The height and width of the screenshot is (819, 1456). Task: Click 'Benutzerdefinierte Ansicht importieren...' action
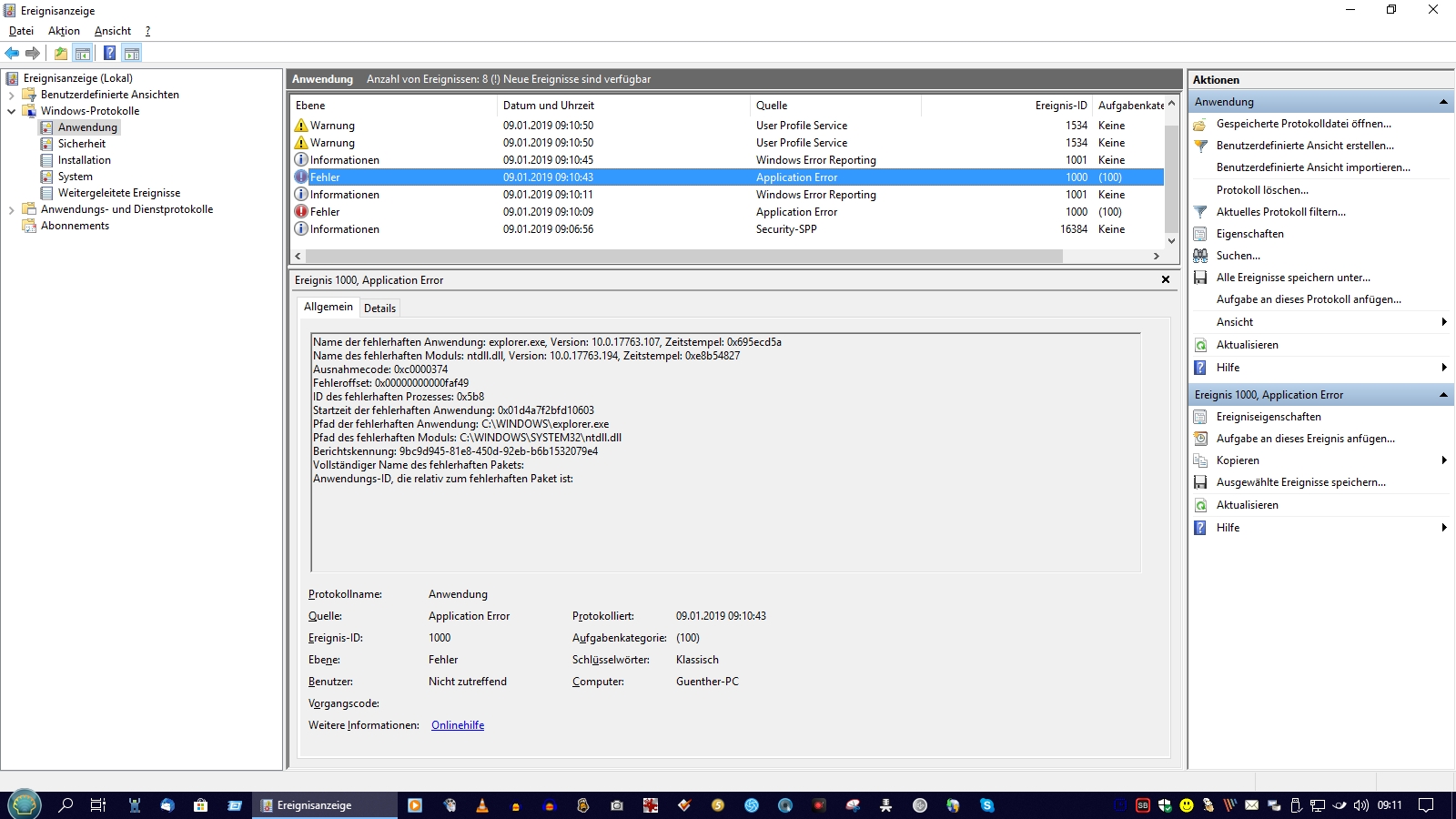point(1313,167)
